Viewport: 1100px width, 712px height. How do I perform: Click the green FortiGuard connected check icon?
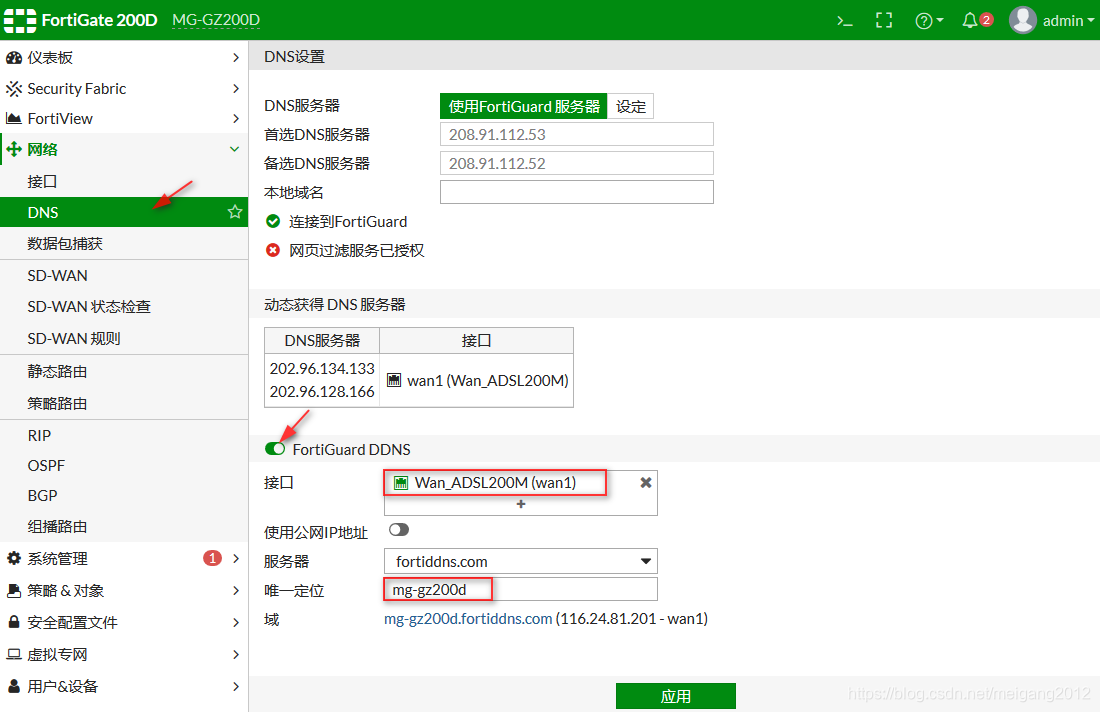pyautogui.click(x=273, y=222)
